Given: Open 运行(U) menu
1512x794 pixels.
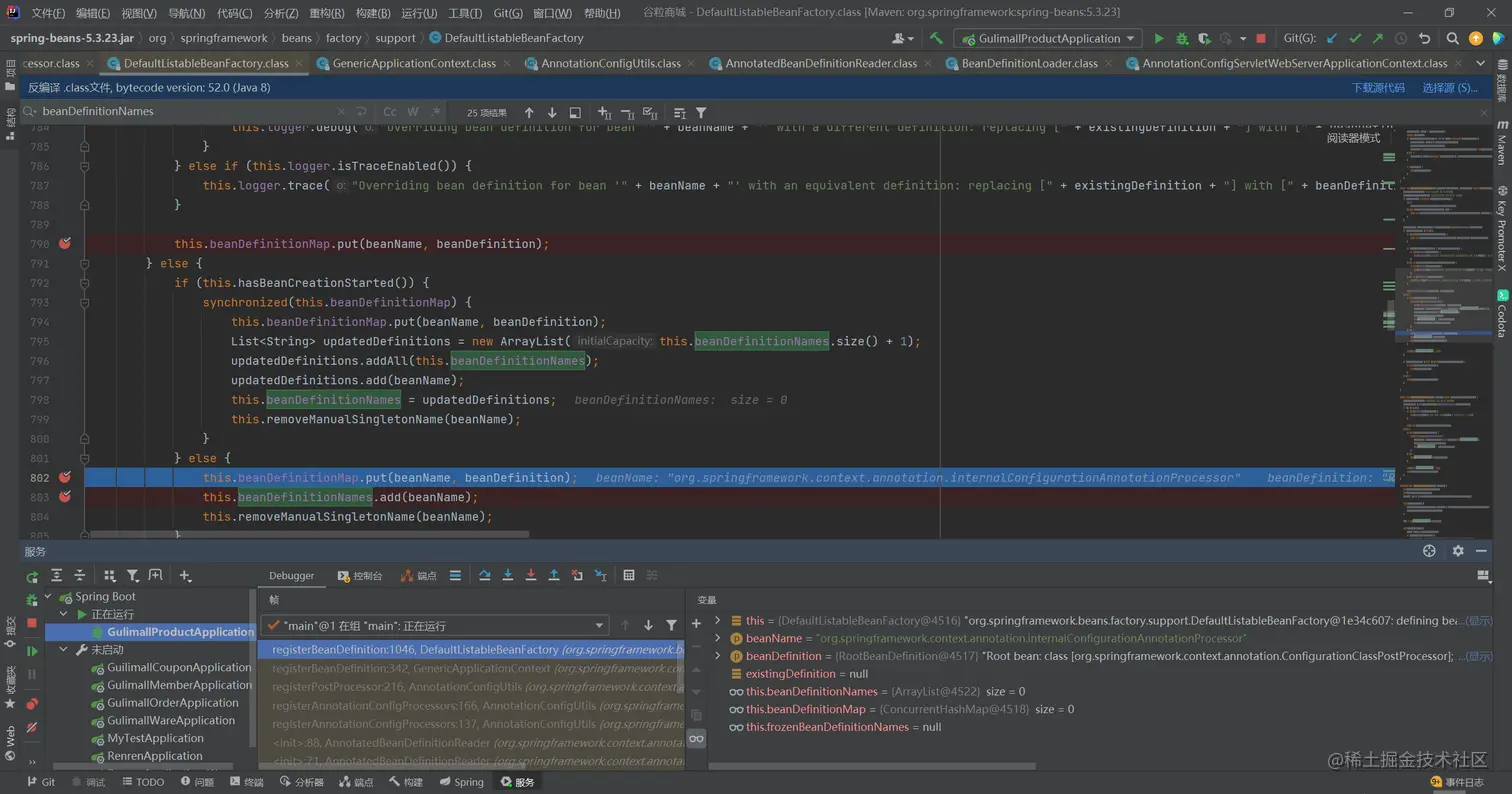Looking at the screenshot, I should coord(418,13).
